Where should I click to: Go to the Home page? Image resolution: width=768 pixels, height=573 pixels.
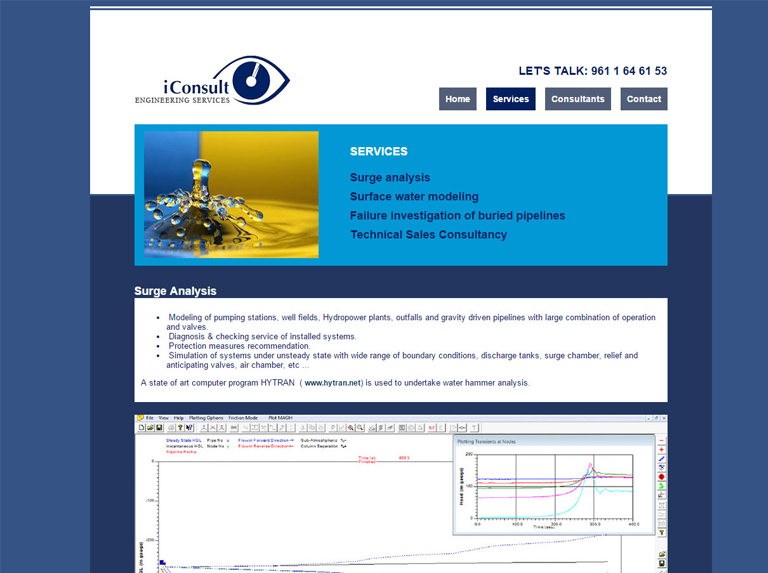coord(457,99)
